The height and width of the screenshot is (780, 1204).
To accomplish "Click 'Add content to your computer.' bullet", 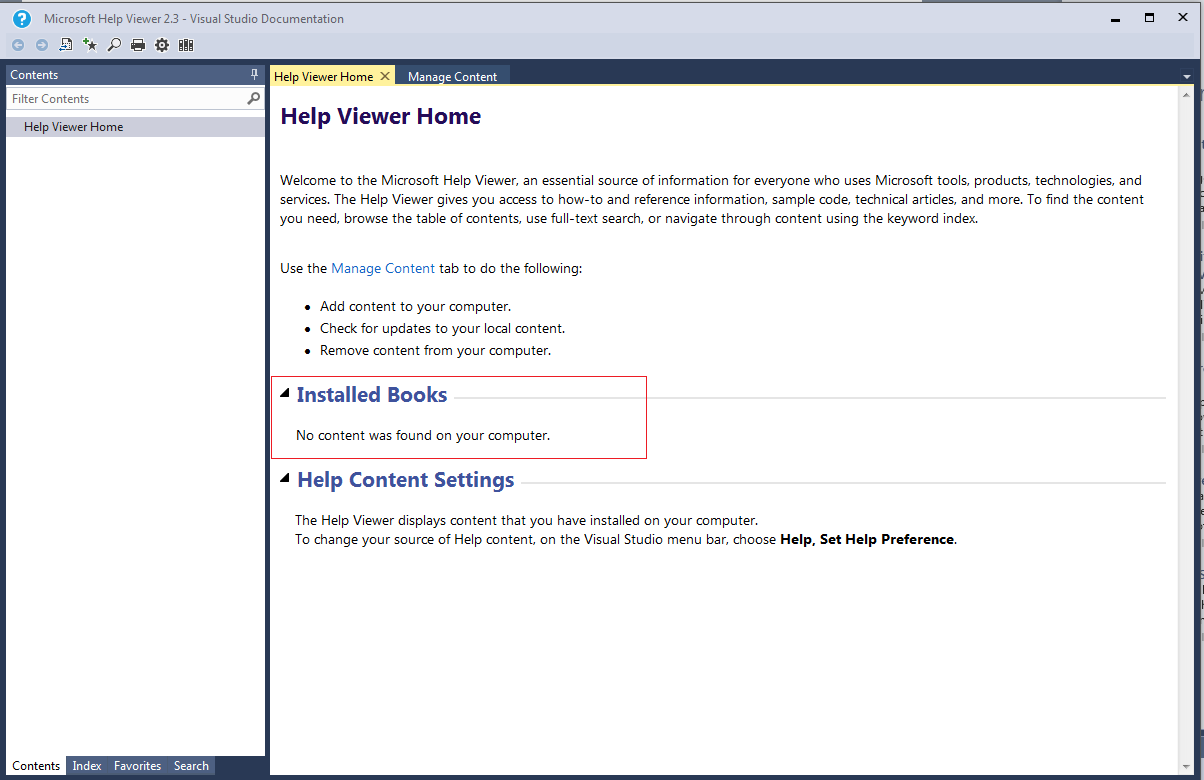I will pyautogui.click(x=415, y=306).
